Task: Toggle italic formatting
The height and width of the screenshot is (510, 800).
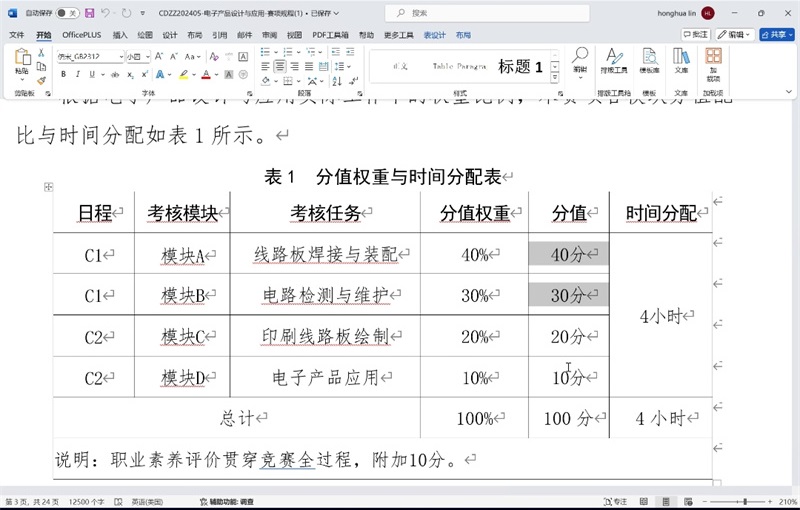Action: click(x=77, y=74)
